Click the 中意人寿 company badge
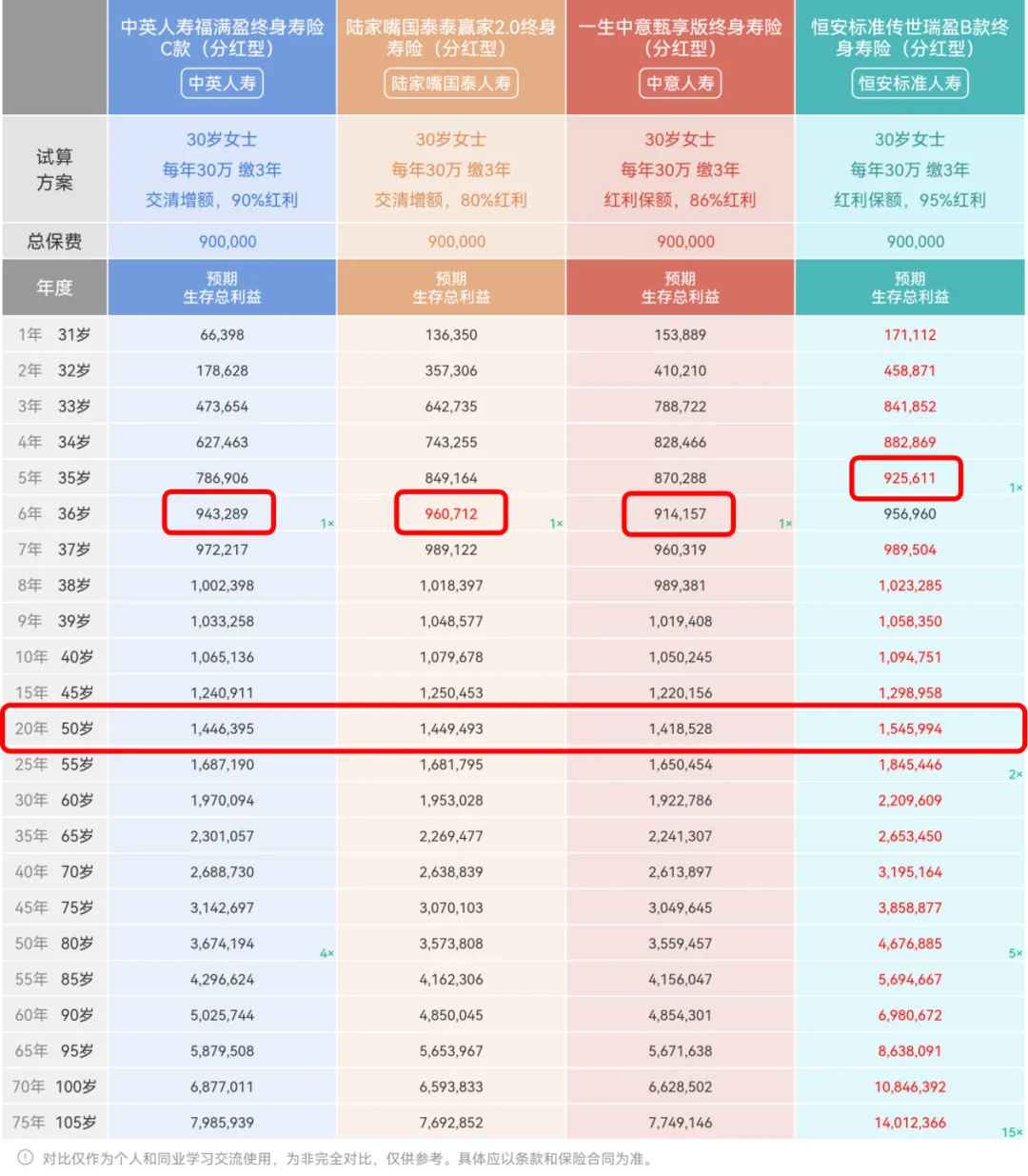 tap(680, 84)
